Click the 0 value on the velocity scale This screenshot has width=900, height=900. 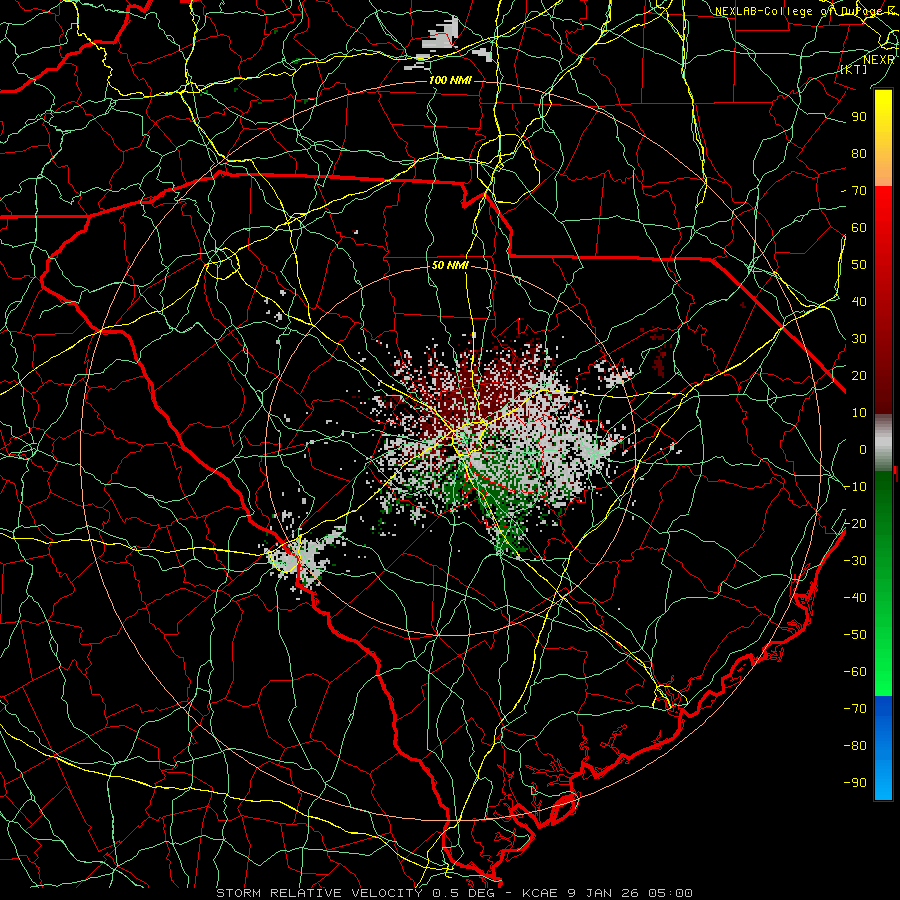[x=863, y=449]
